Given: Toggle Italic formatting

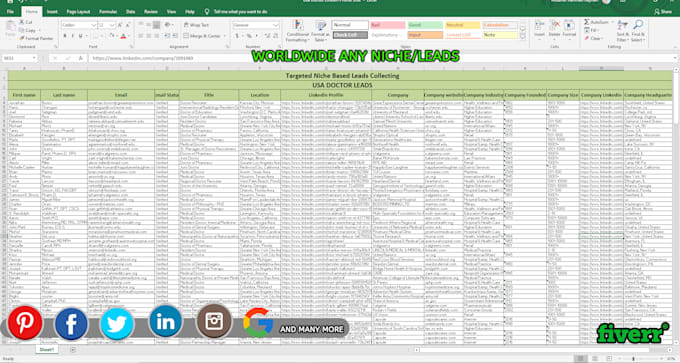Looking at the screenshot, I should coord(72,36).
